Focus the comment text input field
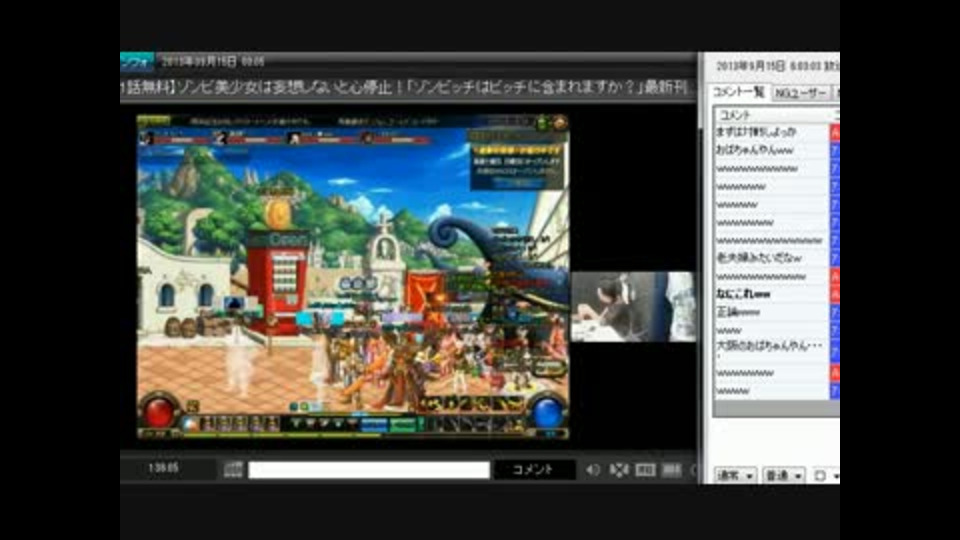This screenshot has height=540, width=960. point(369,470)
